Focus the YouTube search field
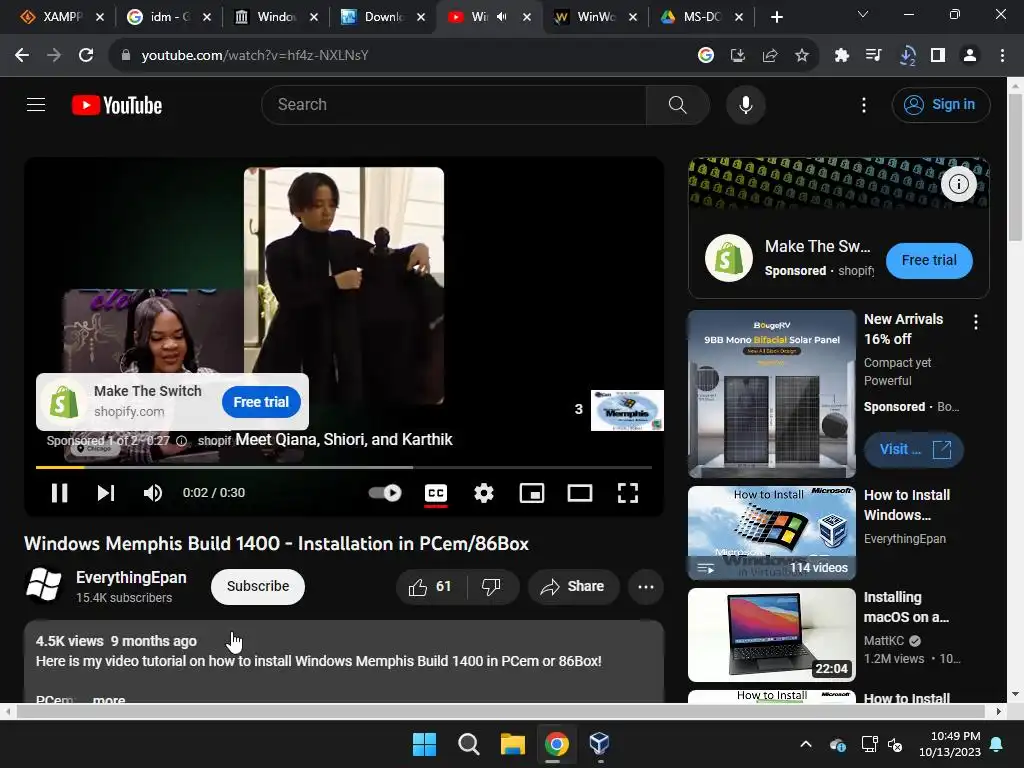This screenshot has width=1024, height=768. click(x=454, y=104)
